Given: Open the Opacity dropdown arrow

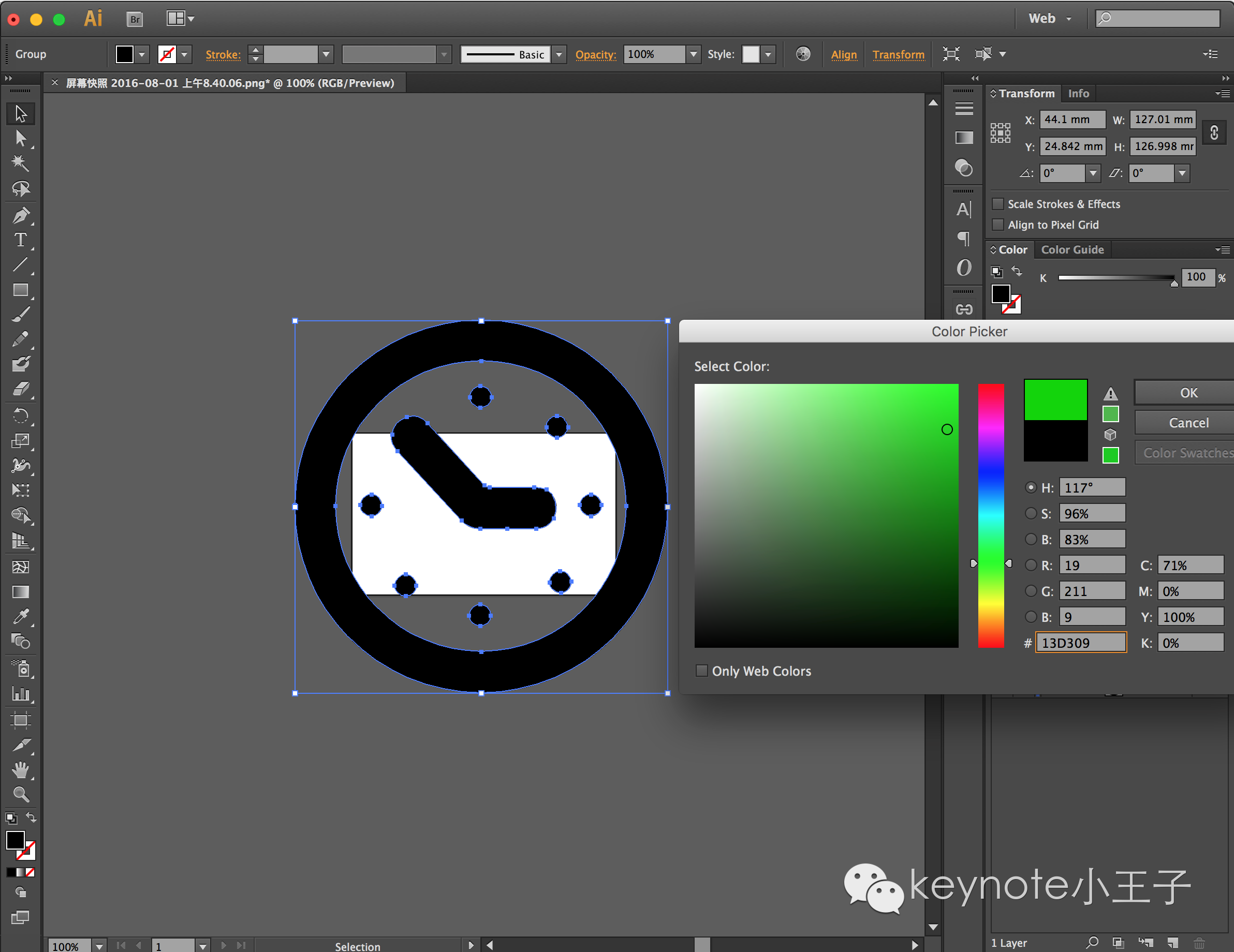Looking at the screenshot, I should (x=694, y=54).
